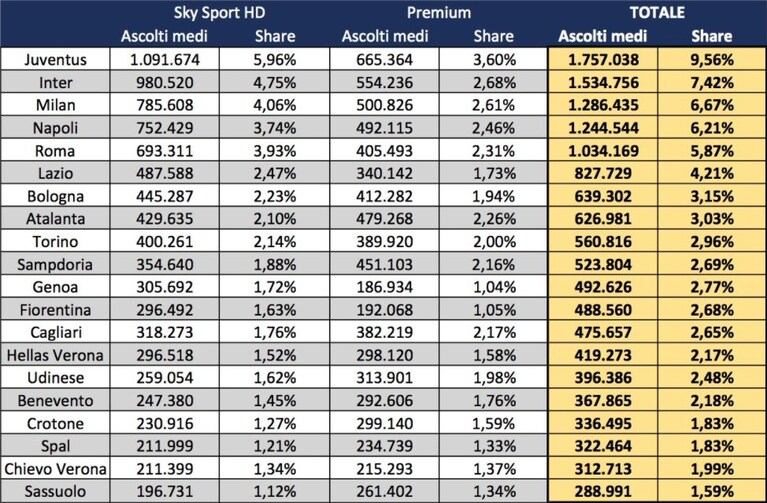Image resolution: width=767 pixels, height=503 pixels.
Task: Click the Chievo Verona team cell
Action: click(x=55, y=469)
